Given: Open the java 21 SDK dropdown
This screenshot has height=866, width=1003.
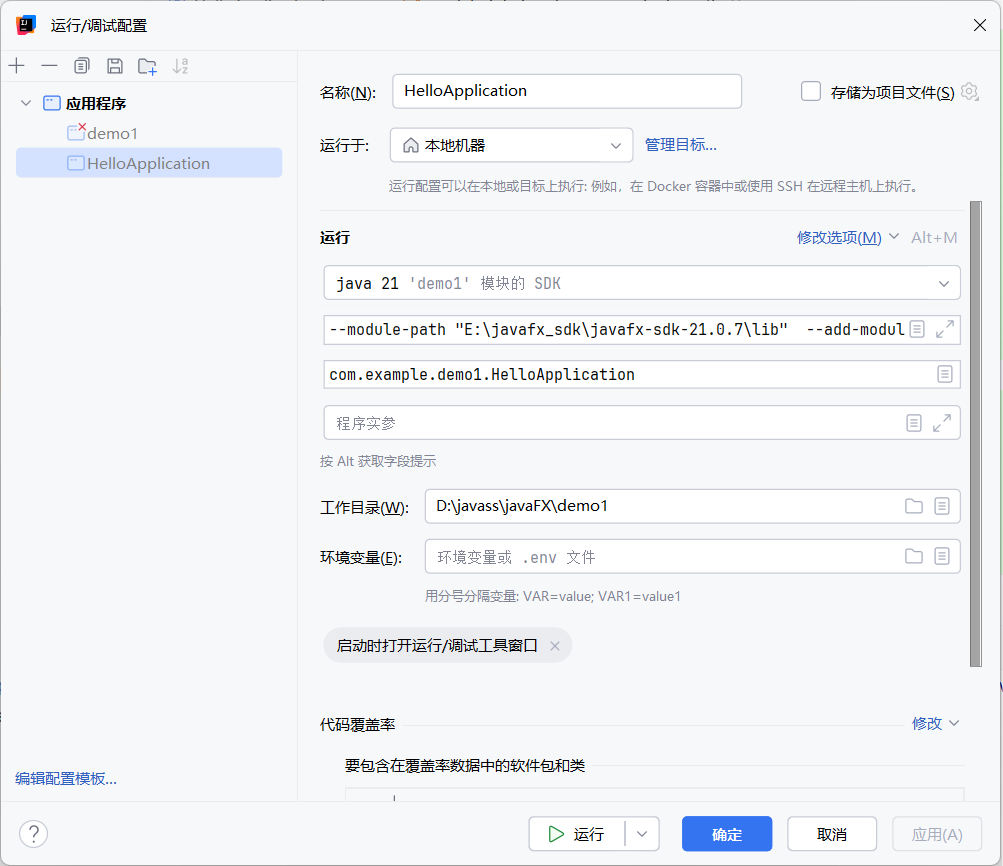Looking at the screenshot, I should point(642,283).
